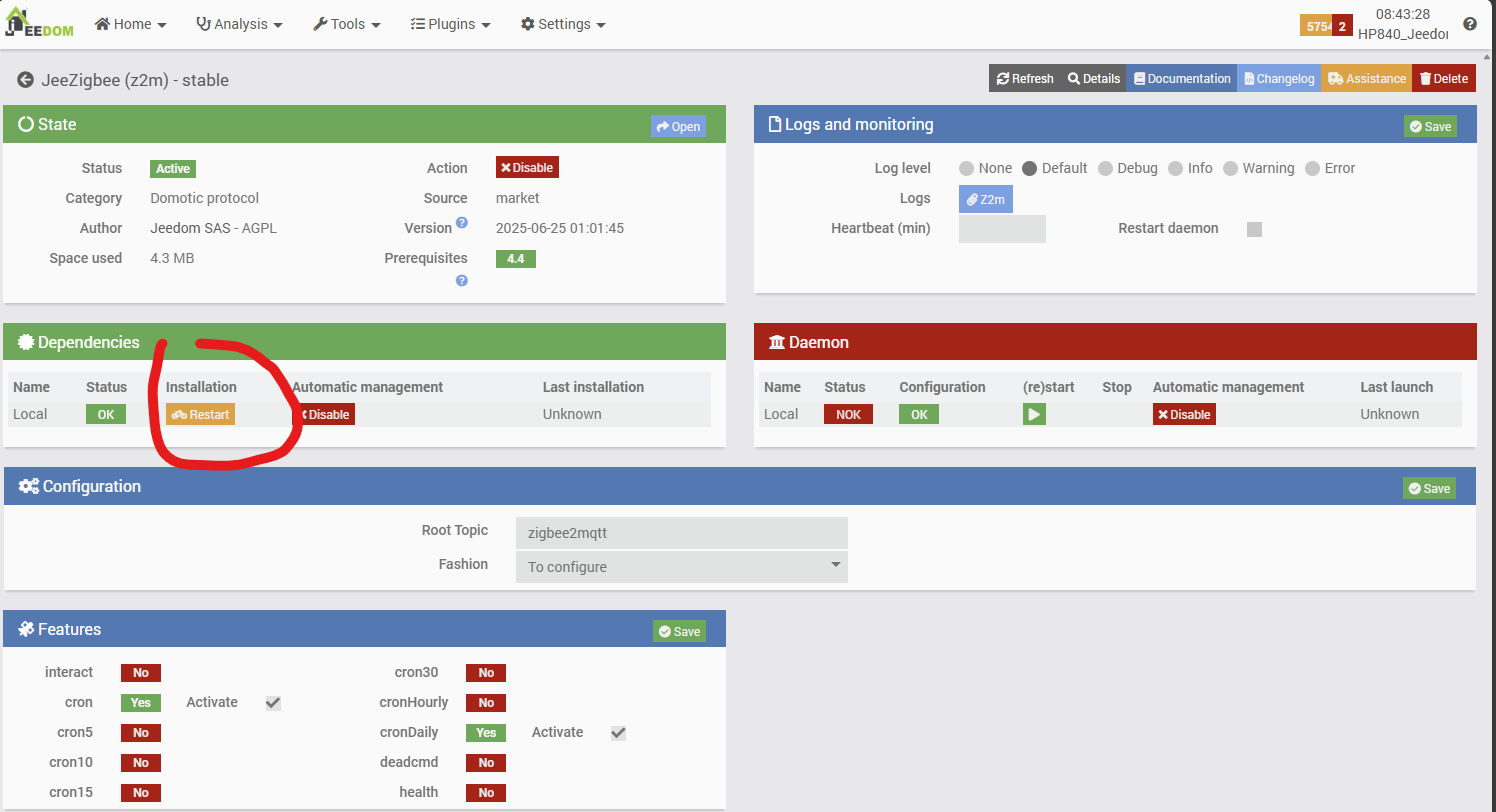Open the Analysis menu
This screenshot has width=1496, height=812.
(x=239, y=24)
